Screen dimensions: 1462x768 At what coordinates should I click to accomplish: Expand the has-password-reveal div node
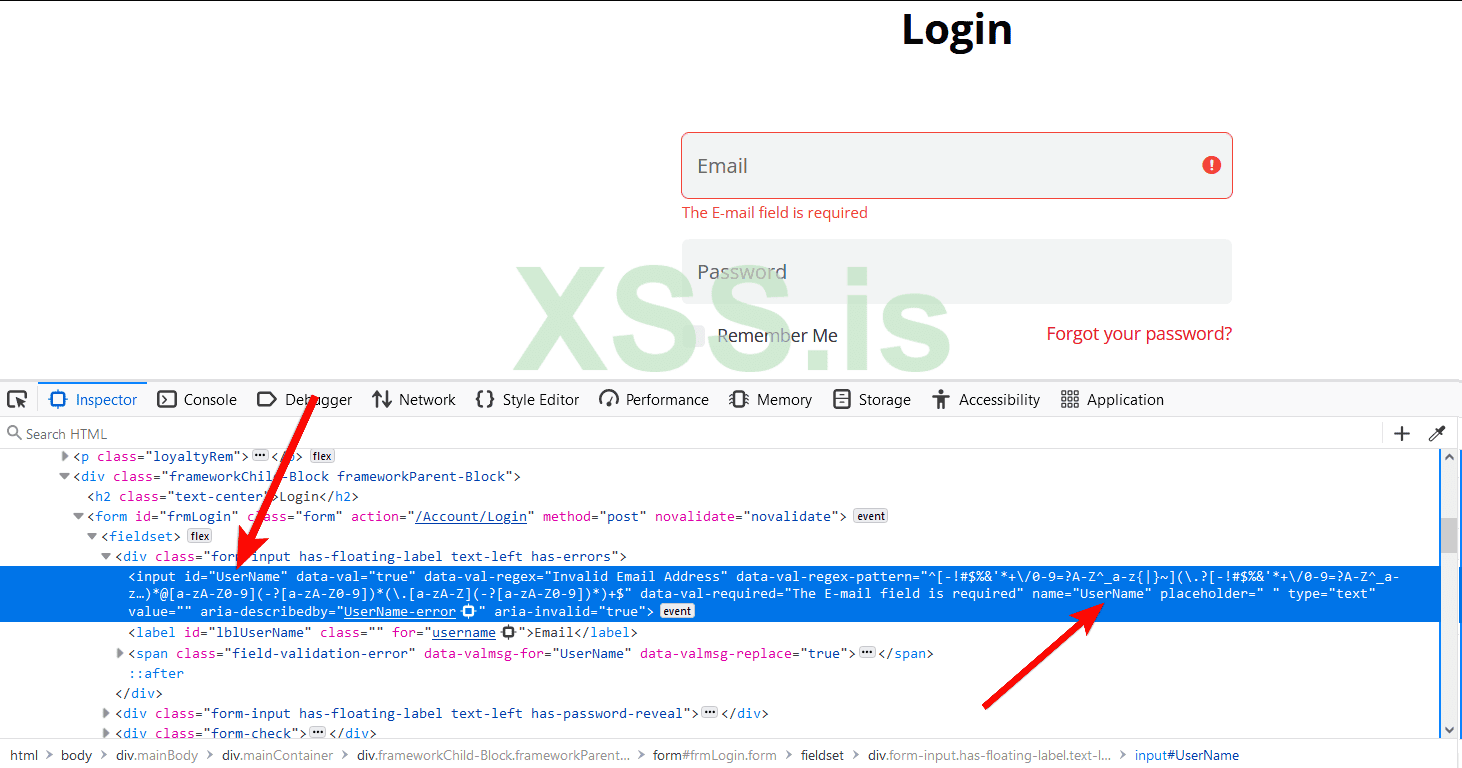pos(107,713)
